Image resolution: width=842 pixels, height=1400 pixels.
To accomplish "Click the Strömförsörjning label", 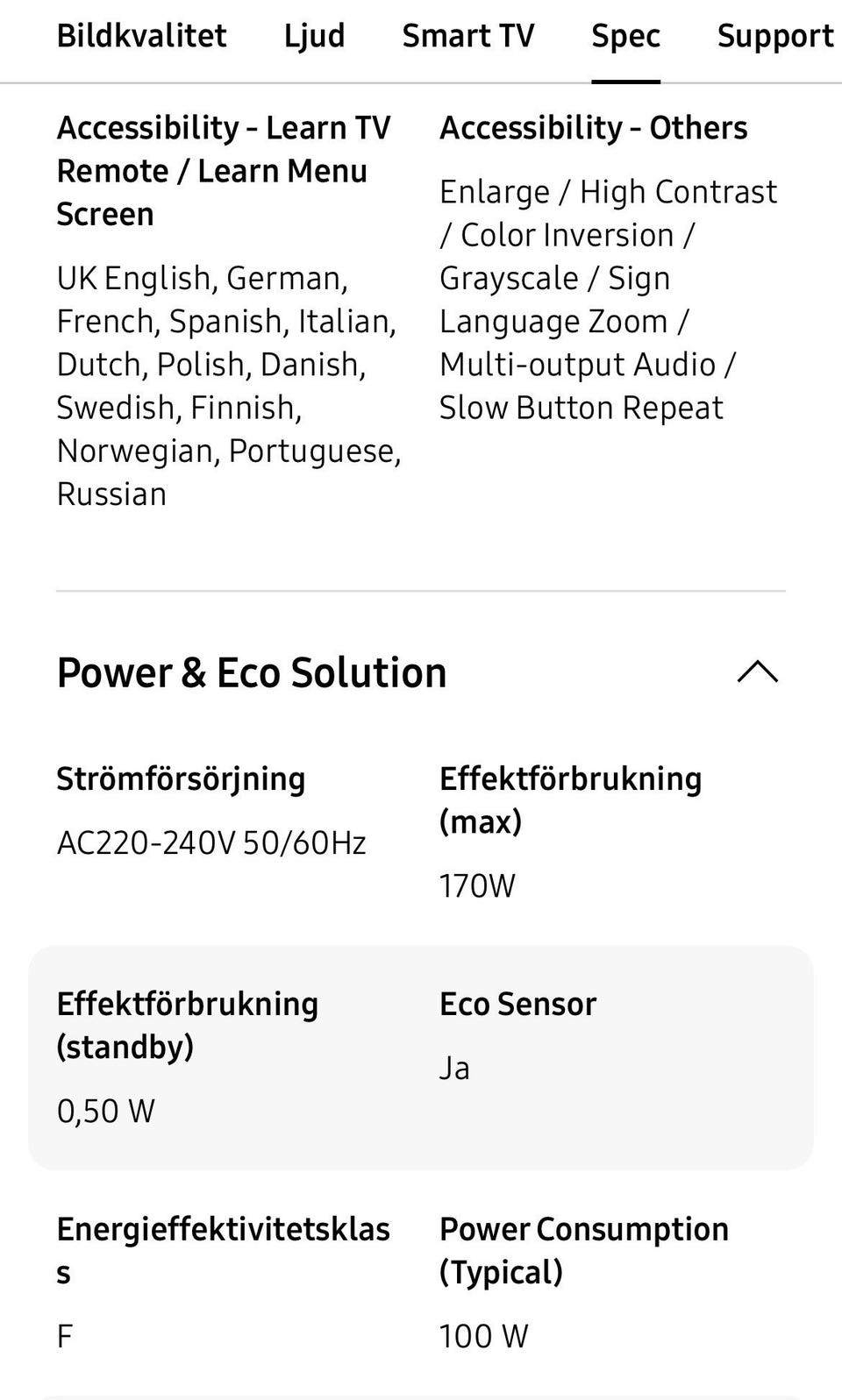I will coord(181,778).
